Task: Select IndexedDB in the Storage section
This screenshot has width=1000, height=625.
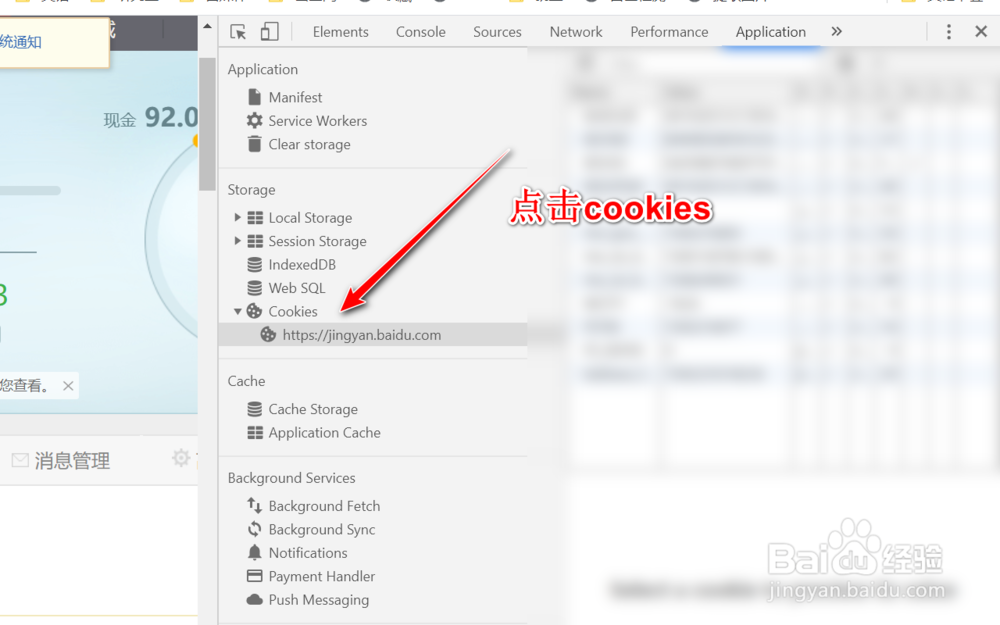Action: click(302, 265)
